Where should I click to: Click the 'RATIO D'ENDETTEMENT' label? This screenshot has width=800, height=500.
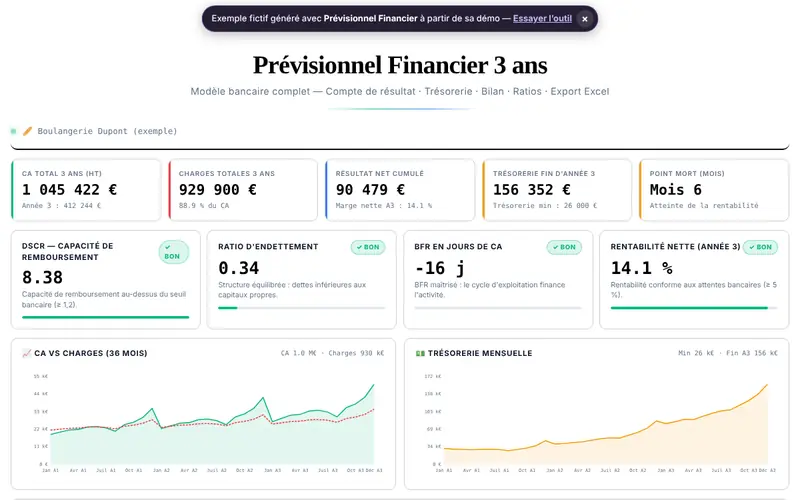click(x=268, y=246)
